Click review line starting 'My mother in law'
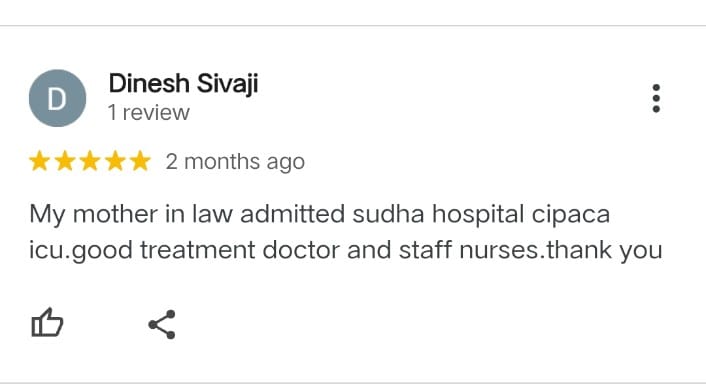The height and width of the screenshot is (392, 706). click(320, 214)
